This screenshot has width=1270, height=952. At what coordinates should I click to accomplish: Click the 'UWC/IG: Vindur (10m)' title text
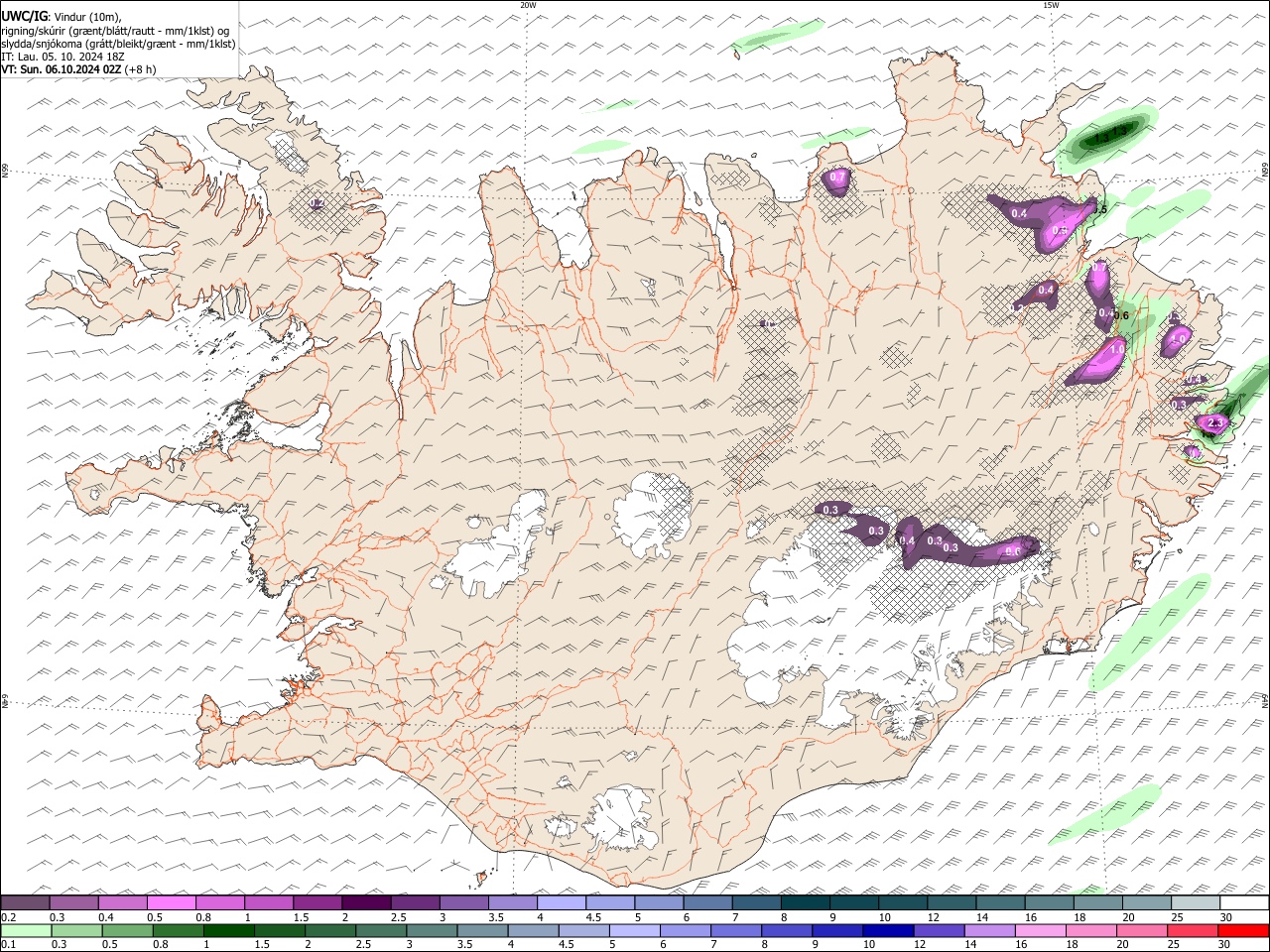[62, 16]
